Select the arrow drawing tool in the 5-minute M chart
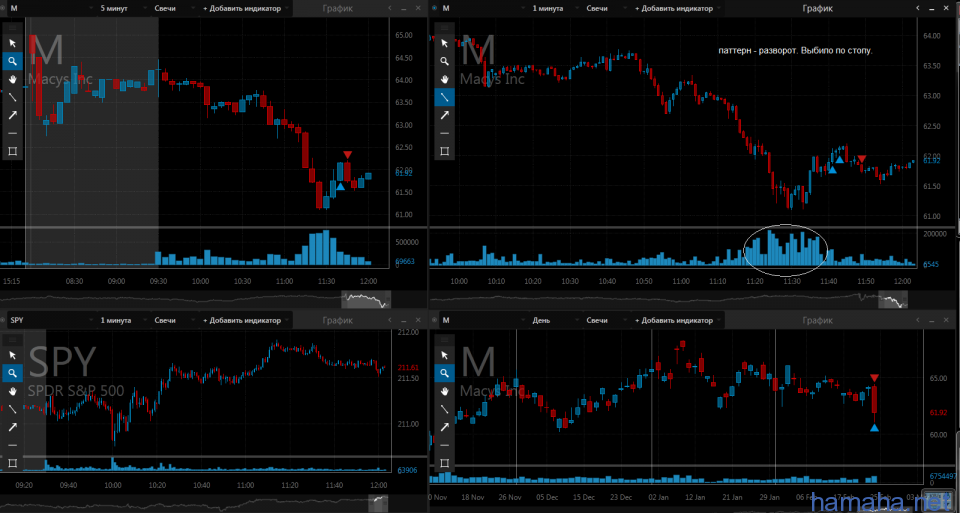 pos(12,115)
